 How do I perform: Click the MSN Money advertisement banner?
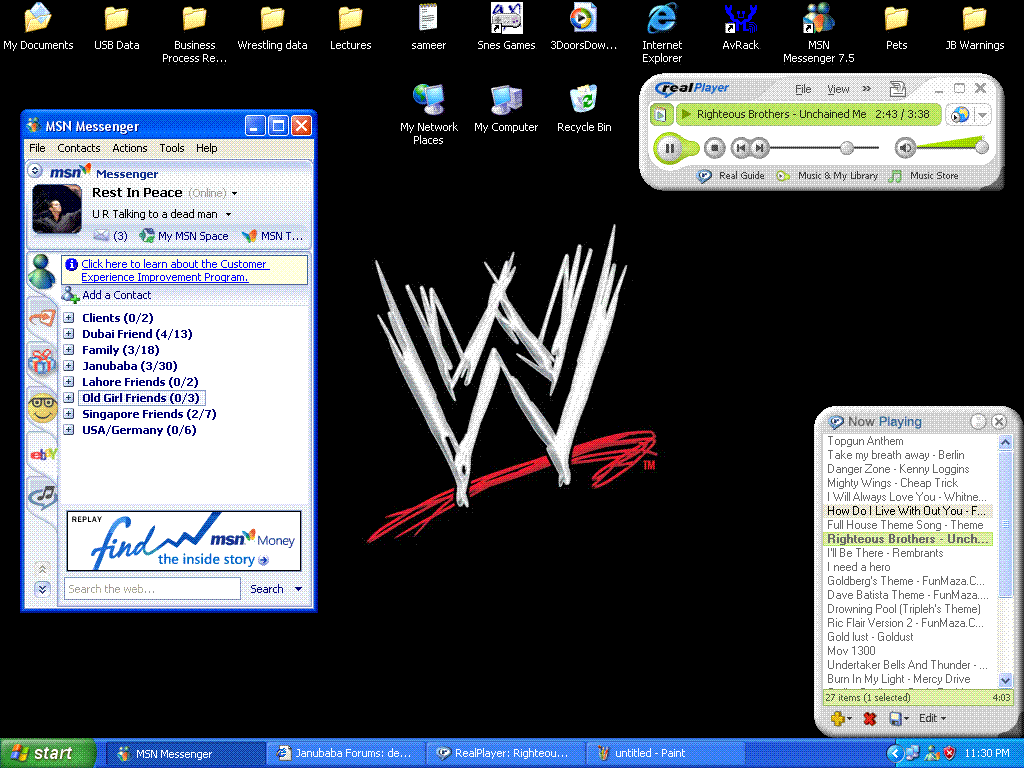[x=184, y=541]
